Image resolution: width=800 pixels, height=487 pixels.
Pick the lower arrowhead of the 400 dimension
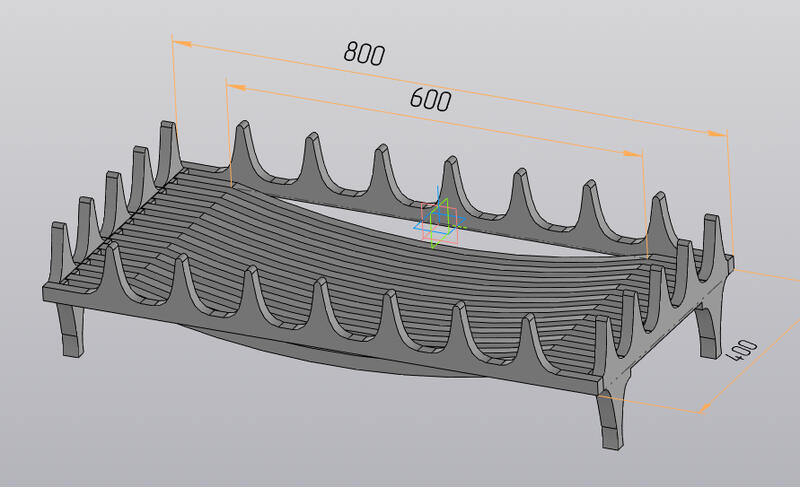click(x=704, y=406)
